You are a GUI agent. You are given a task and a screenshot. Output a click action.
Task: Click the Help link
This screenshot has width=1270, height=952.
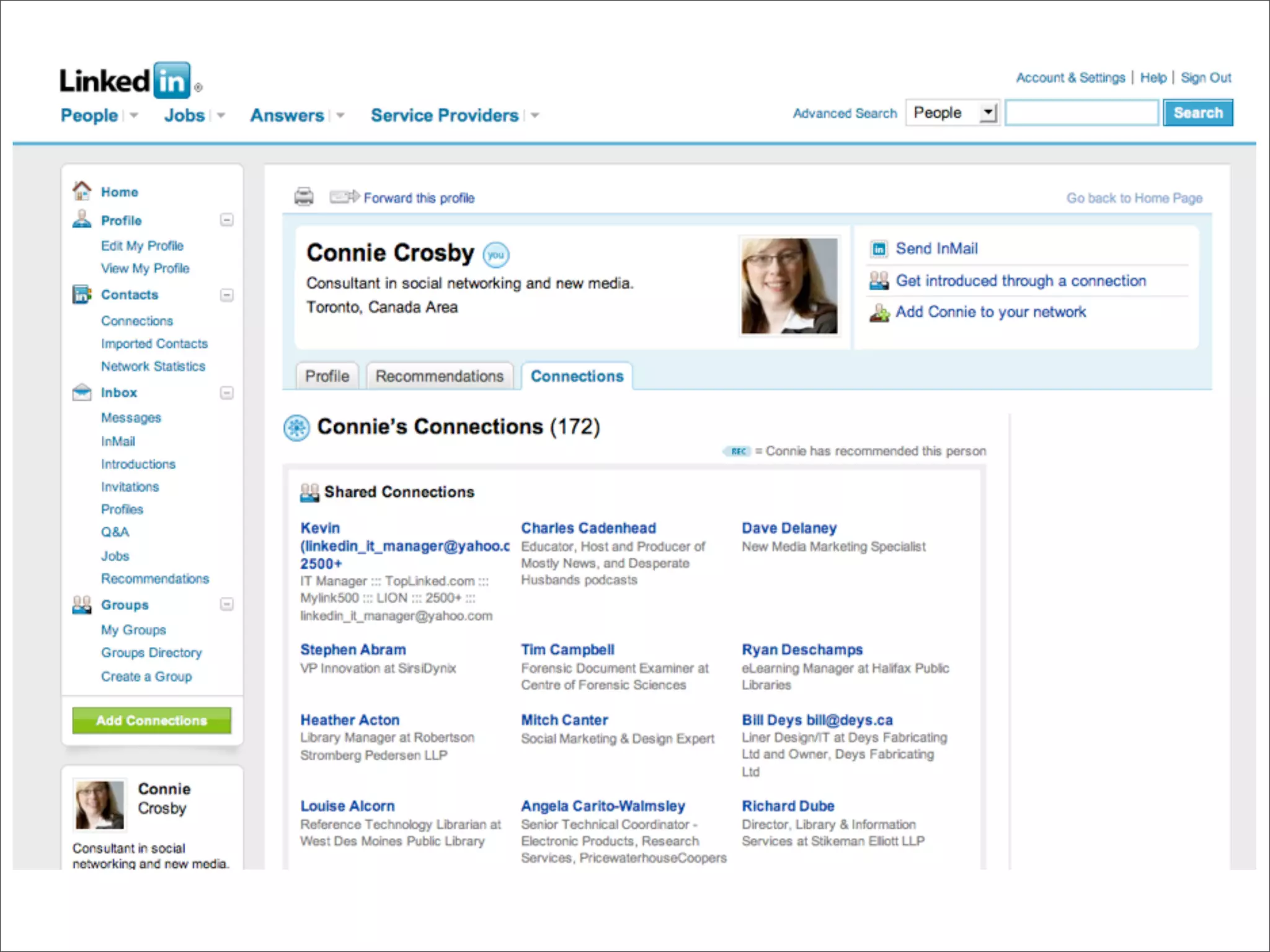[x=1153, y=78]
